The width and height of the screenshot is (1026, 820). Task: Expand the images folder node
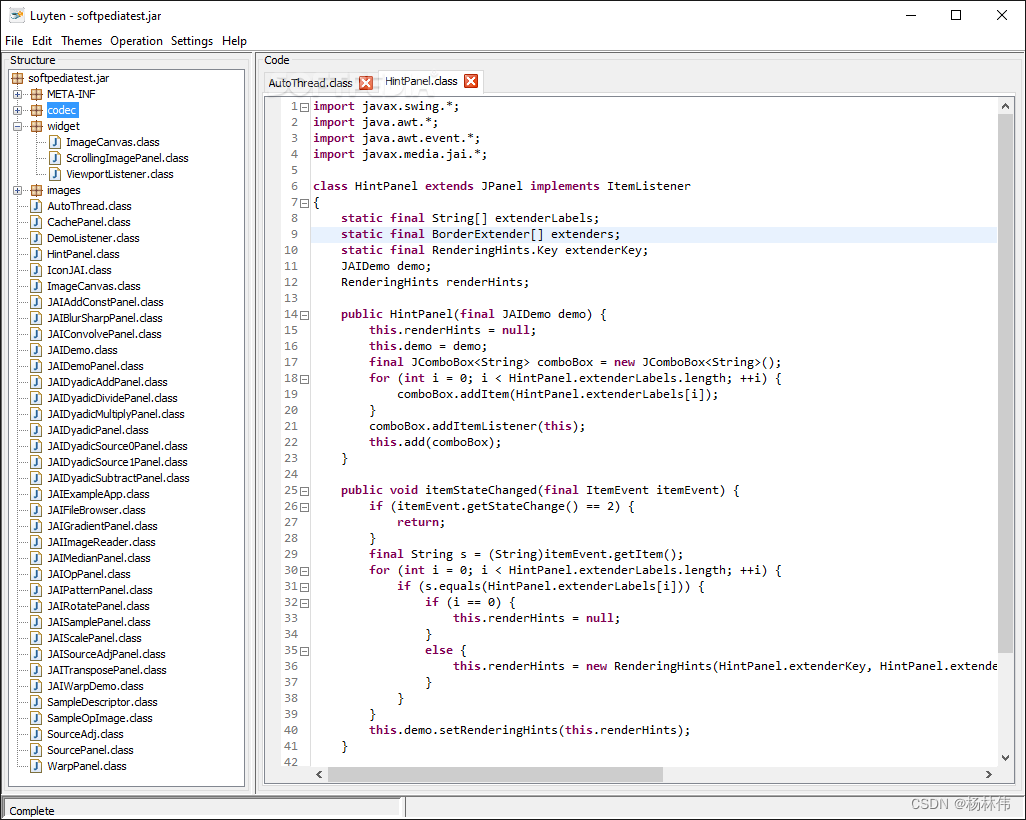coord(17,190)
